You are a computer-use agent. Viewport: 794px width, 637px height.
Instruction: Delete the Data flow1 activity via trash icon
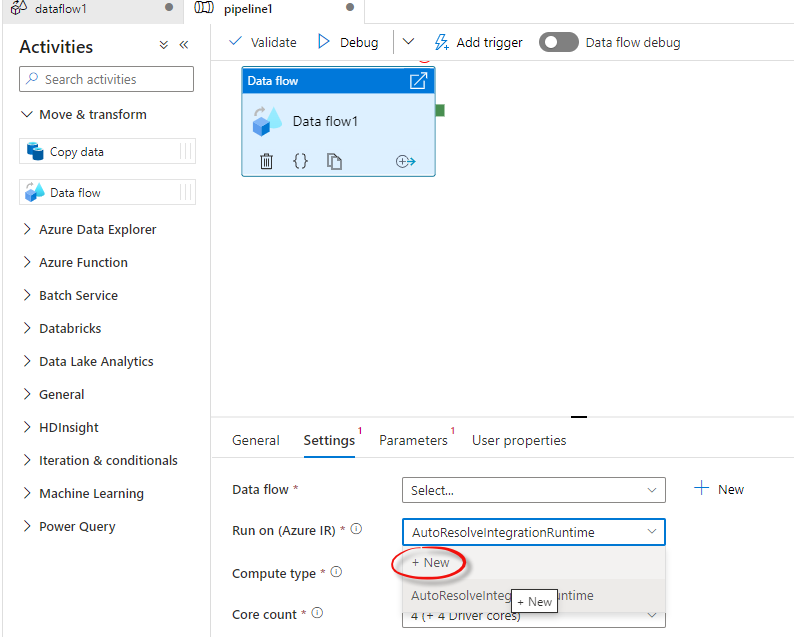click(266, 162)
